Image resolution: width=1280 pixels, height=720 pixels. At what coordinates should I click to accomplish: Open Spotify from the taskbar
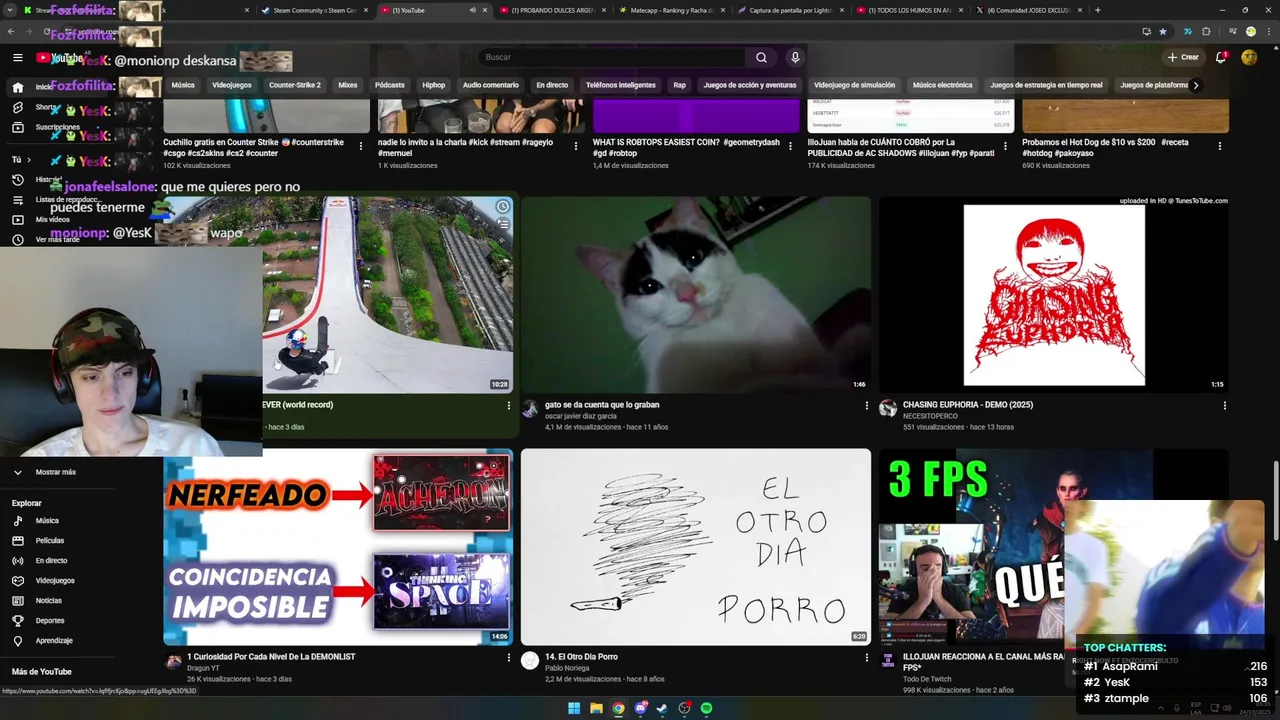[706, 708]
